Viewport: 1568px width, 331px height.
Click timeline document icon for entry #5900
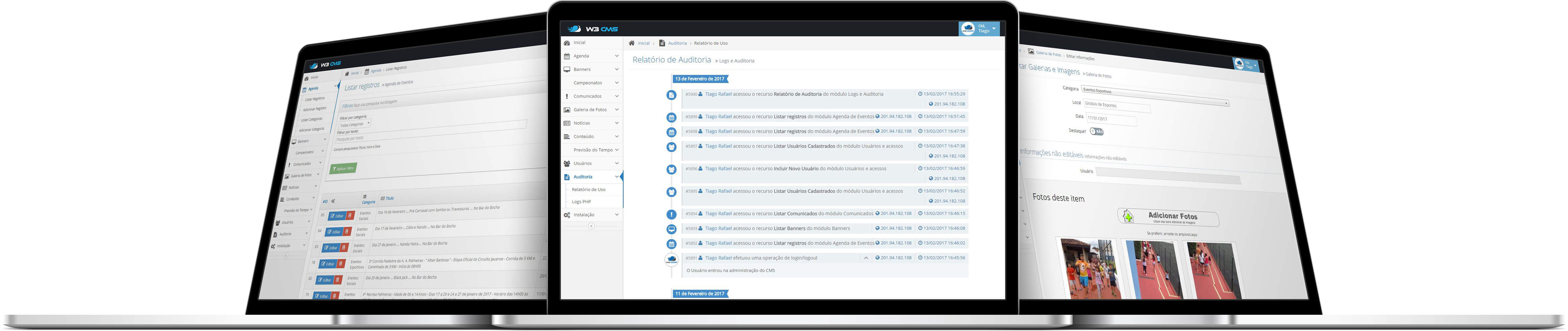click(x=671, y=95)
